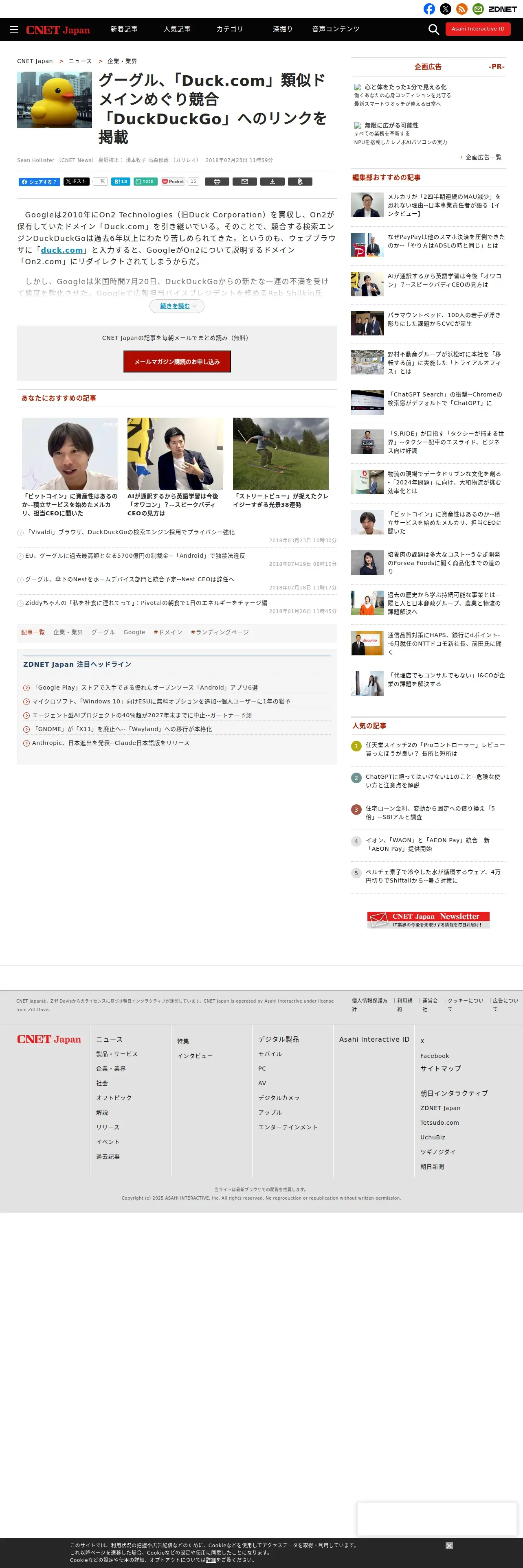
Task: Open 企画広告一覧 link
Action: click(483, 157)
